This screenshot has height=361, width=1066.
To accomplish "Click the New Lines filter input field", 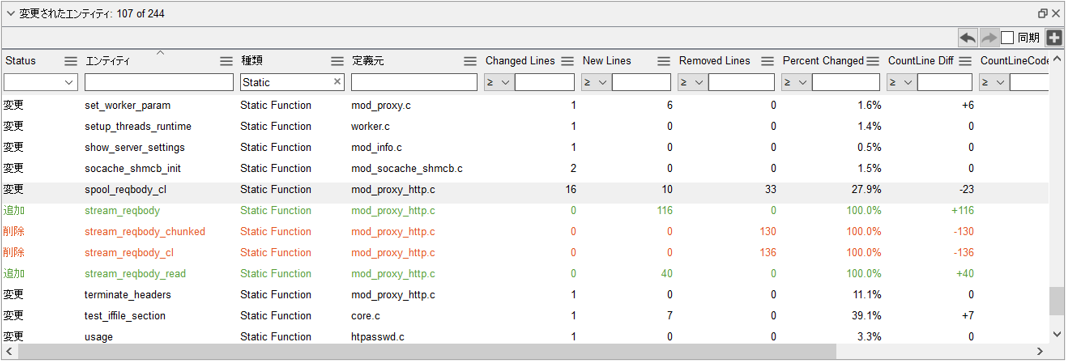I will tap(642, 82).
